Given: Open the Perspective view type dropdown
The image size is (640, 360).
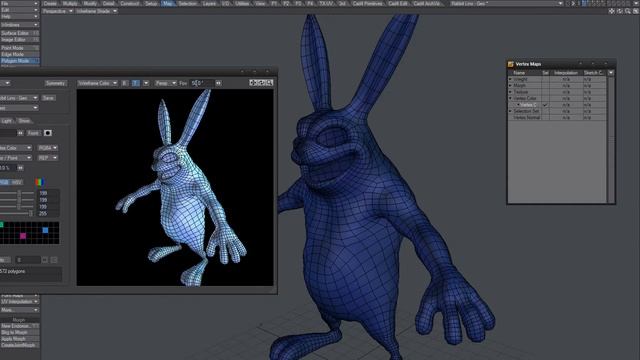Looking at the screenshot, I should point(58,11).
